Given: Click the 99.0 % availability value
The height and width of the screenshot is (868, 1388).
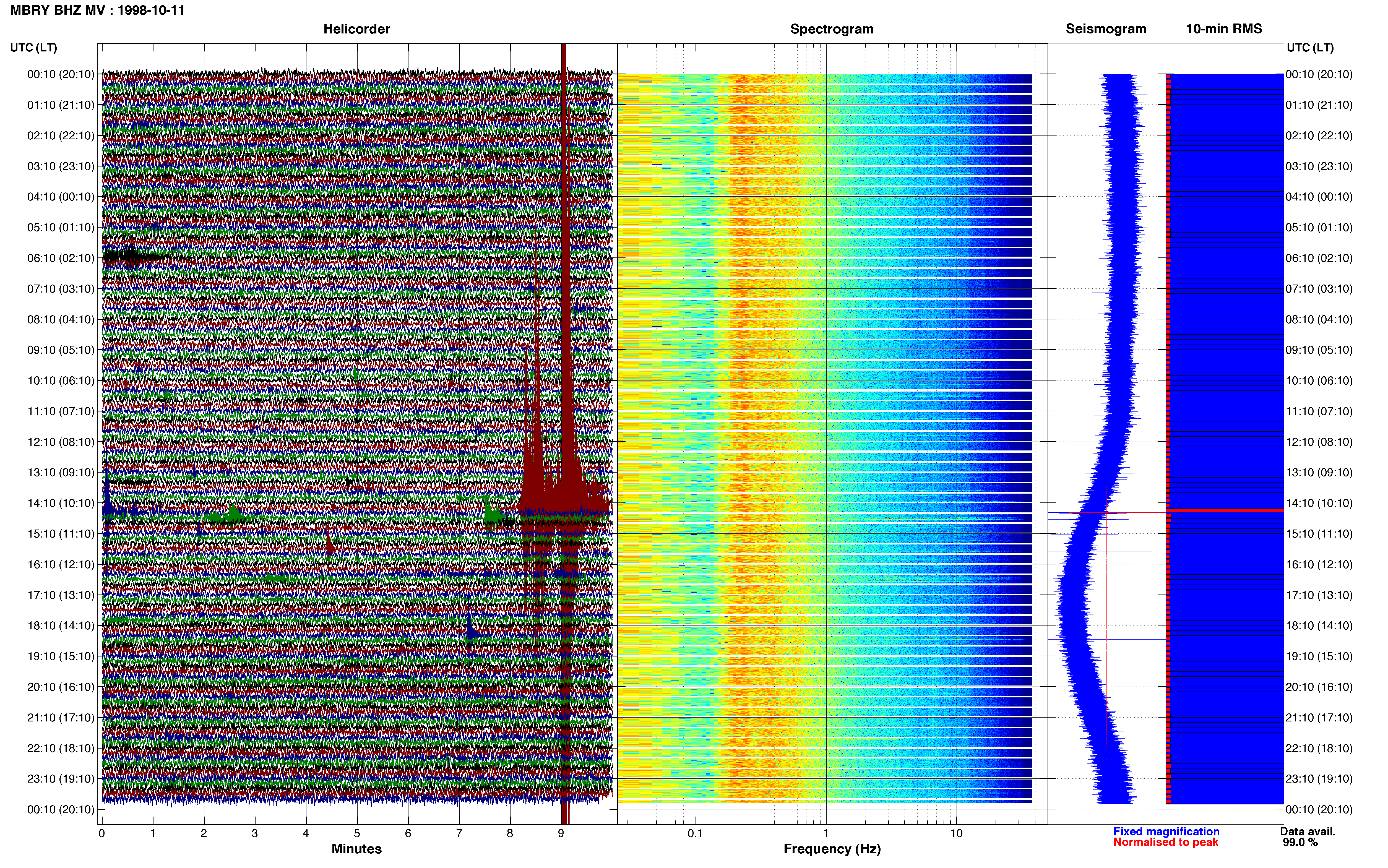Looking at the screenshot, I should point(1300,842).
